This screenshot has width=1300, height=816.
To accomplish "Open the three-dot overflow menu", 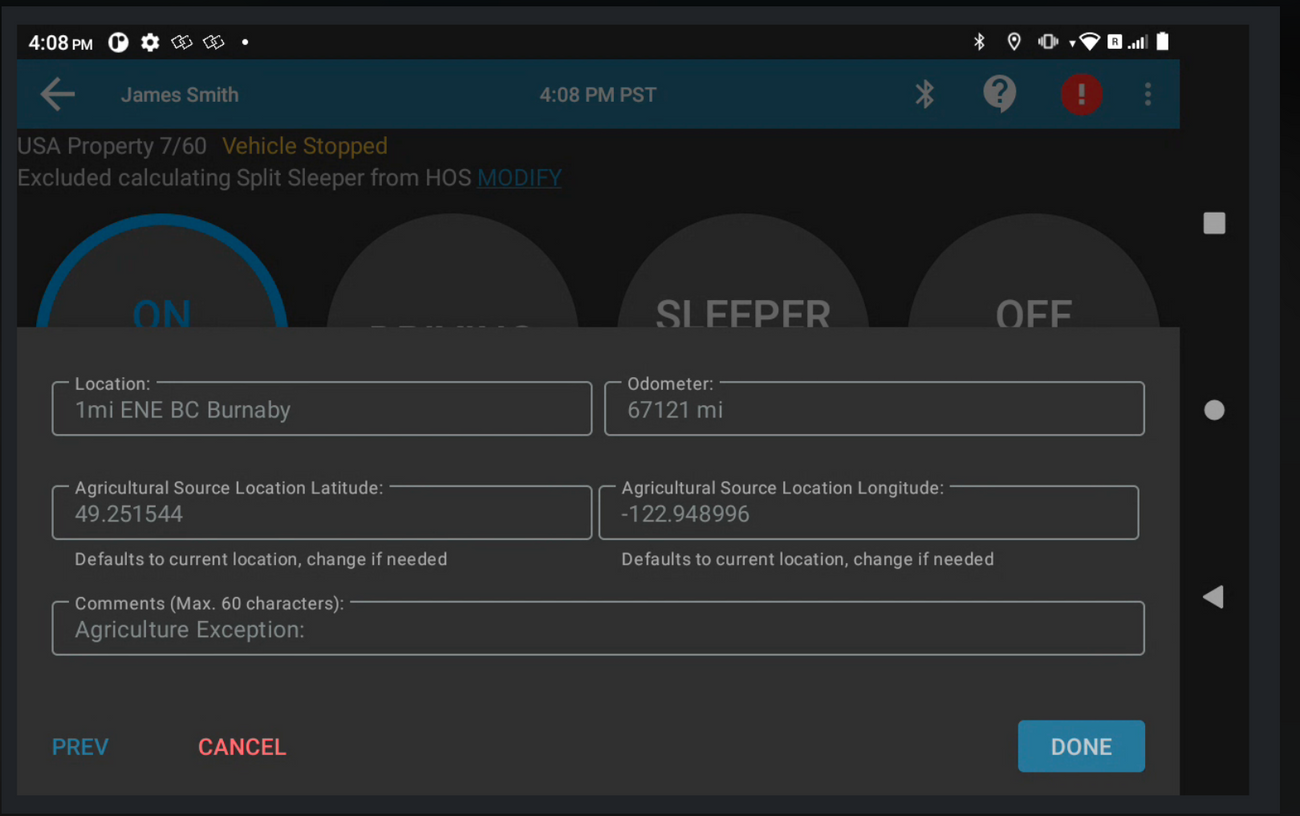I will 1147,95.
